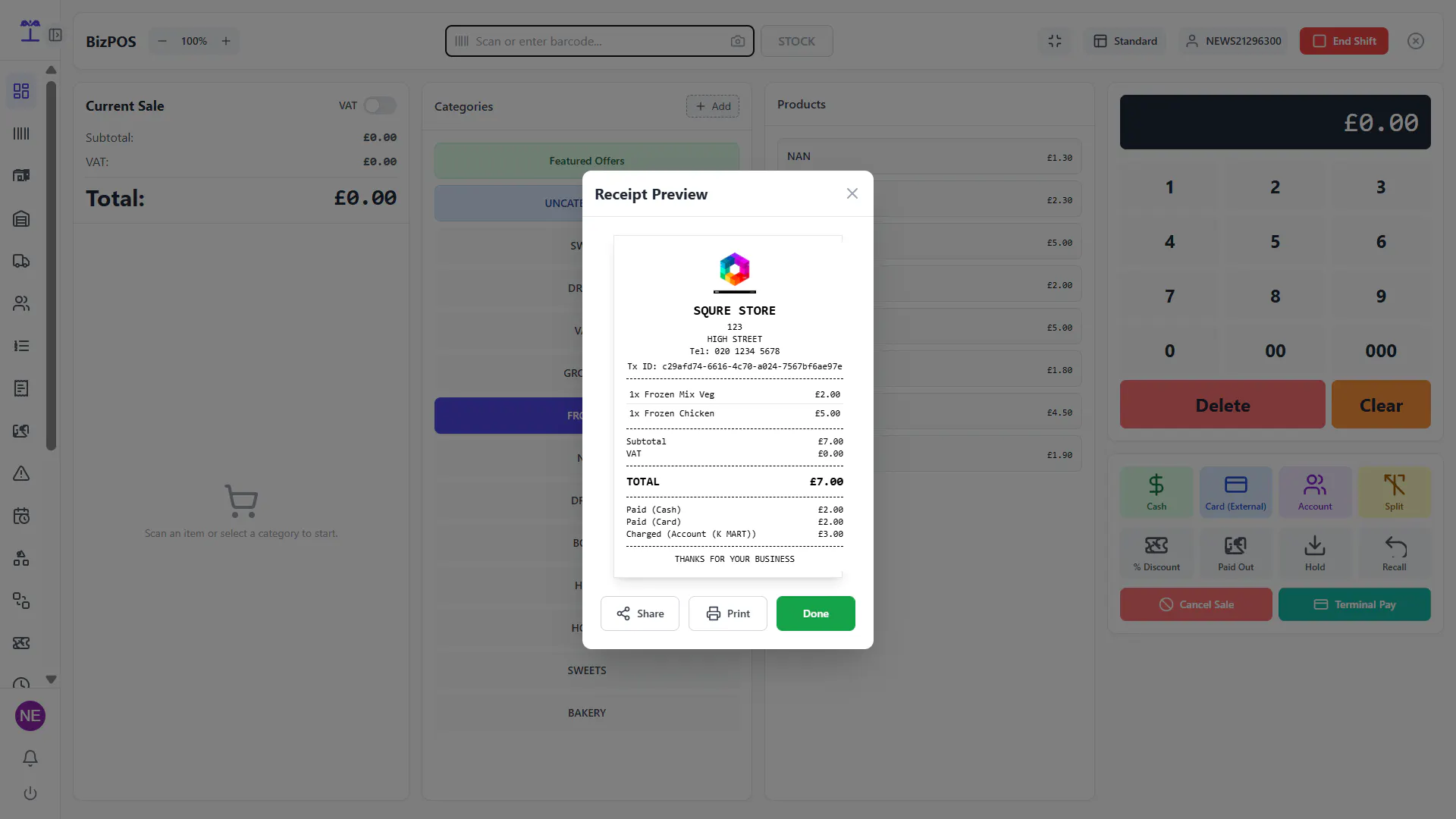Image resolution: width=1456 pixels, height=819 pixels.
Task: Select Featured Offers category
Action: tap(587, 161)
